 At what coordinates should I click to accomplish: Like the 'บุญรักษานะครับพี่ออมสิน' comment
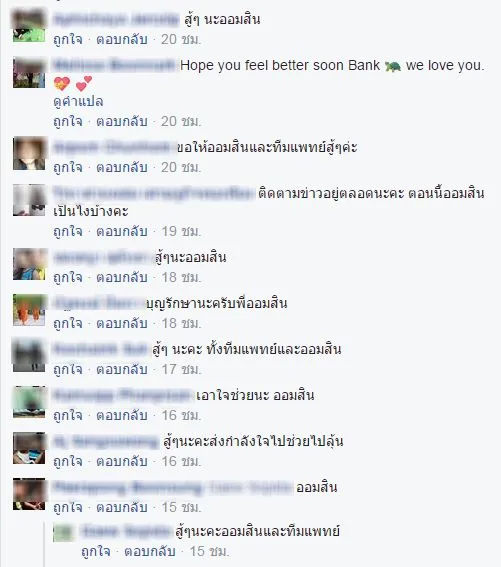pos(68,323)
